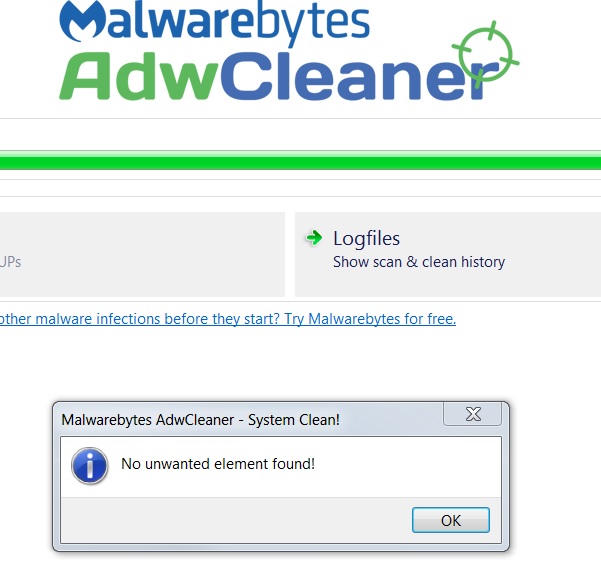Close the System Clean dialog with X

tap(473, 414)
